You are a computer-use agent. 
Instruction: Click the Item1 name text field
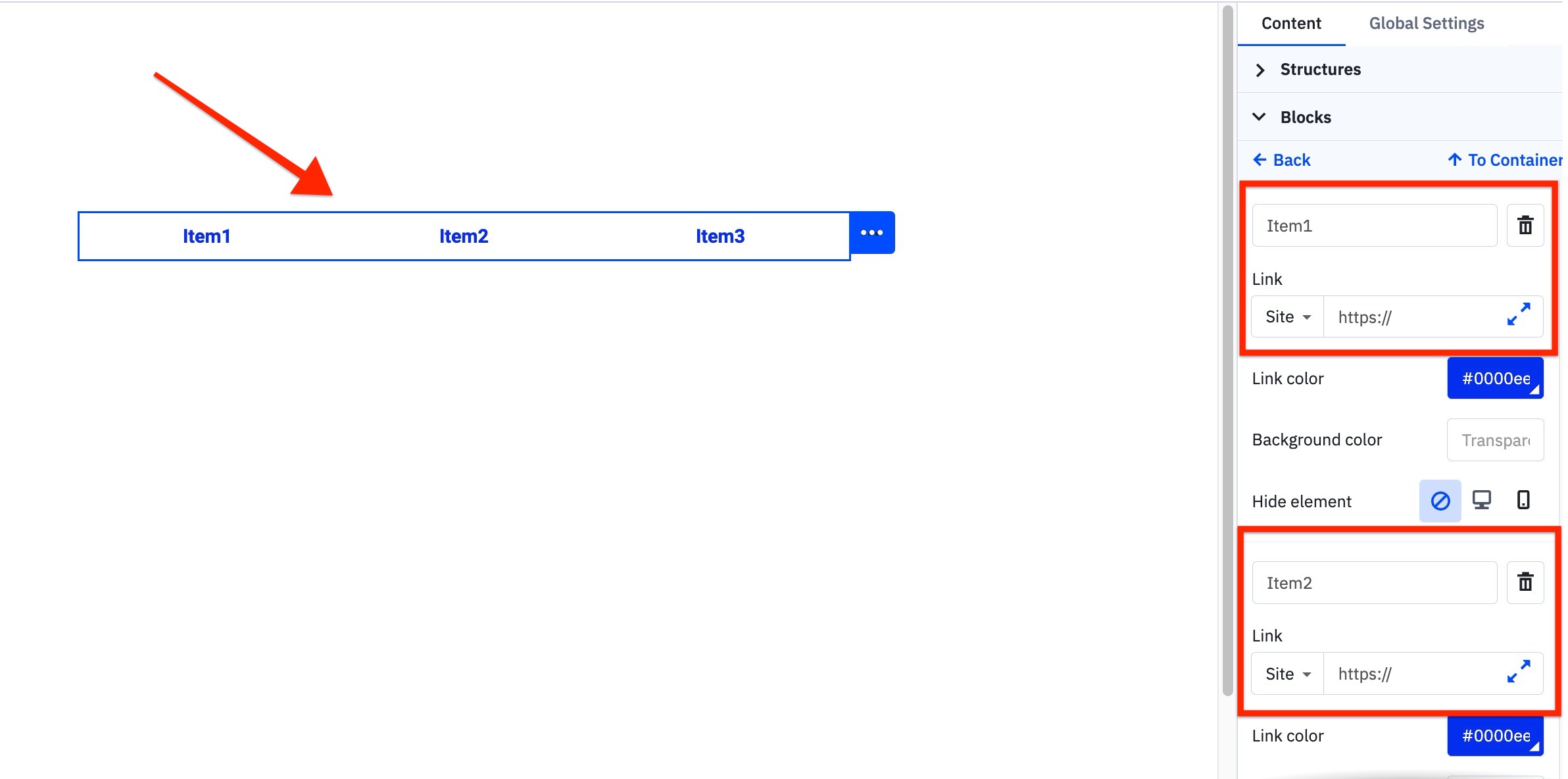point(1374,226)
